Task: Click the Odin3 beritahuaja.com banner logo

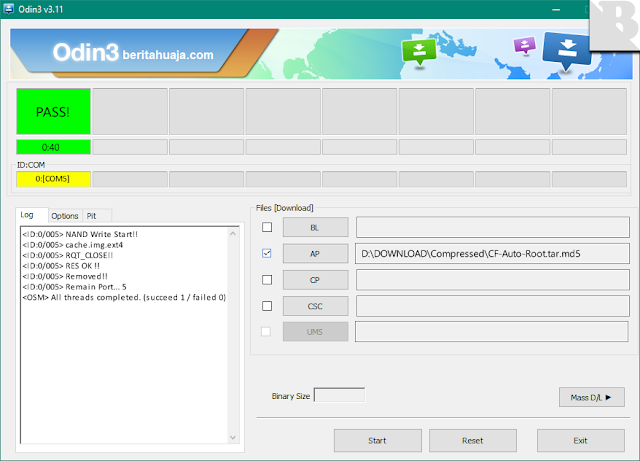Action: 133,53
